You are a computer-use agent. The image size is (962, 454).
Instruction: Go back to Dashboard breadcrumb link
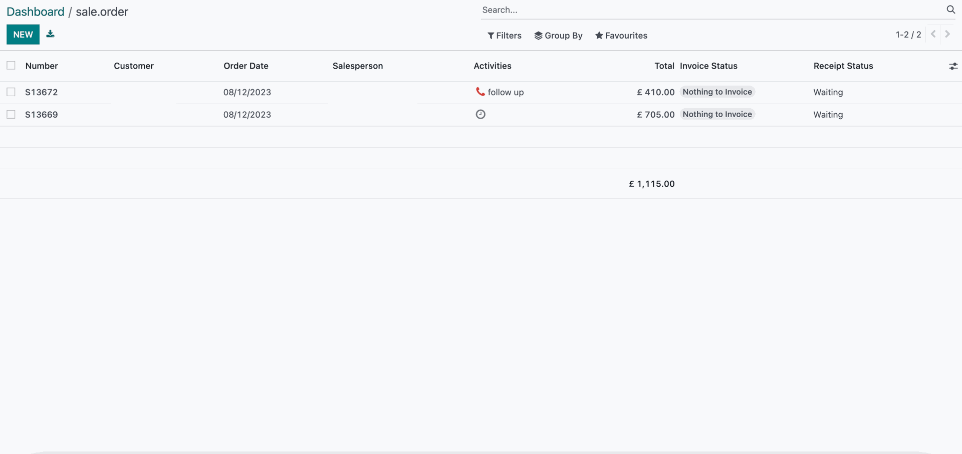36,12
